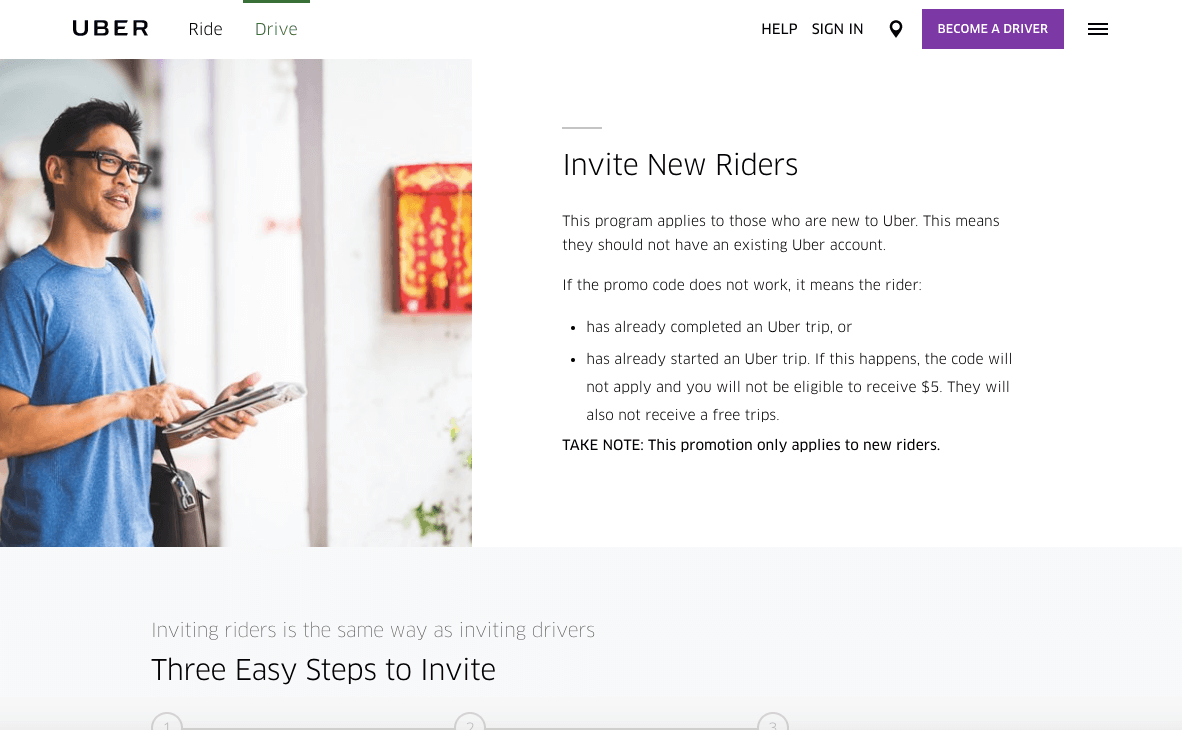Image resolution: width=1182 pixels, height=730 pixels.
Task: Click the TAKE NOTE promotion text
Action: click(x=751, y=445)
